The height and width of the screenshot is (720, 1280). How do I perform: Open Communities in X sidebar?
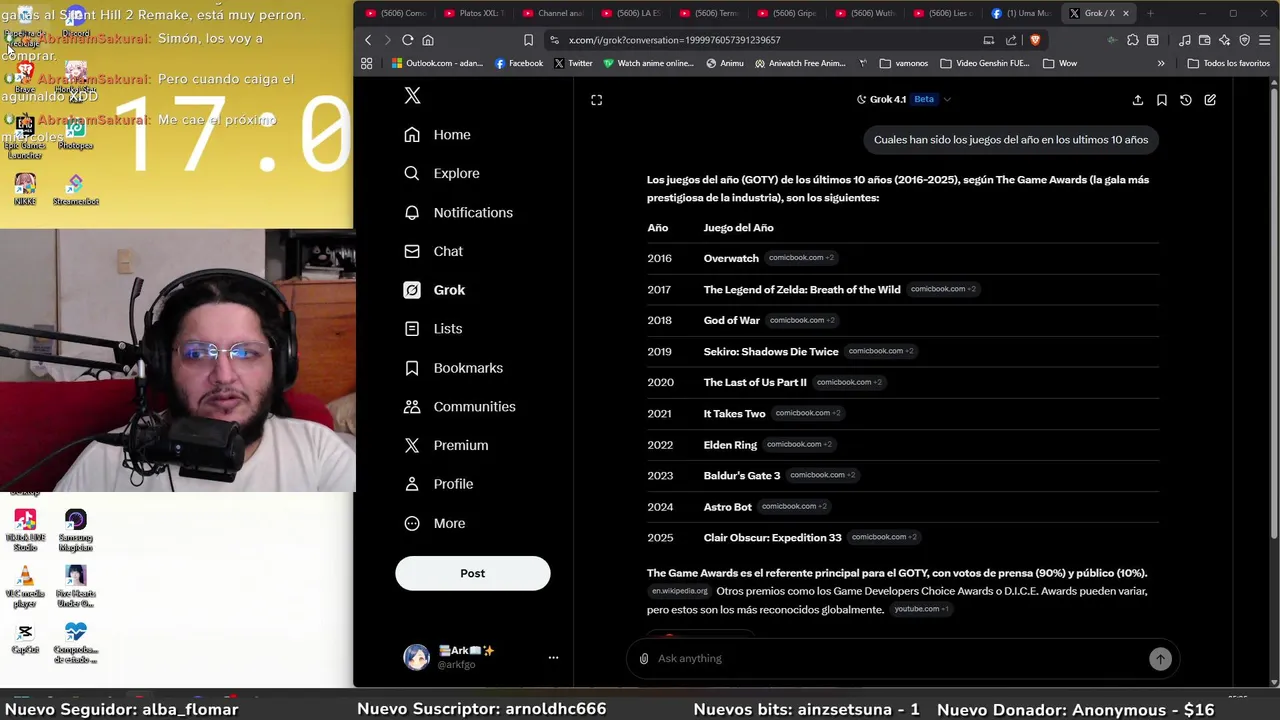pos(459,407)
